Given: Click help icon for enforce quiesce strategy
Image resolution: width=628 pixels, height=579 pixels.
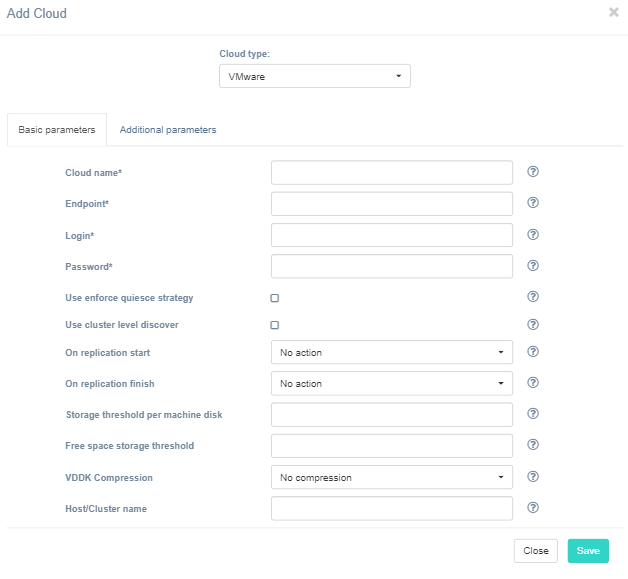Looking at the screenshot, I should (x=533, y=297).
